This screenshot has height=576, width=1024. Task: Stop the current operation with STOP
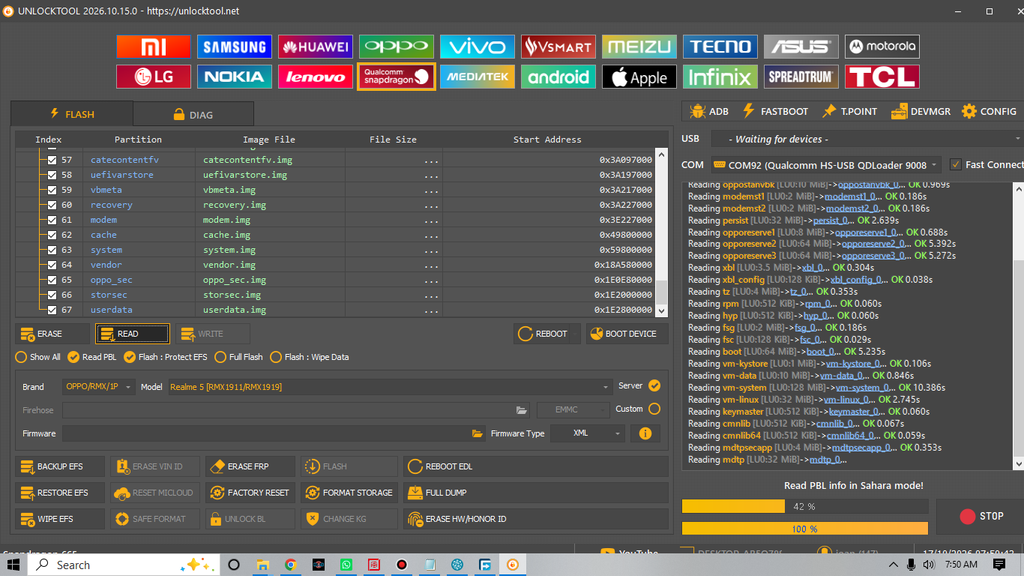tap(982, 516)
